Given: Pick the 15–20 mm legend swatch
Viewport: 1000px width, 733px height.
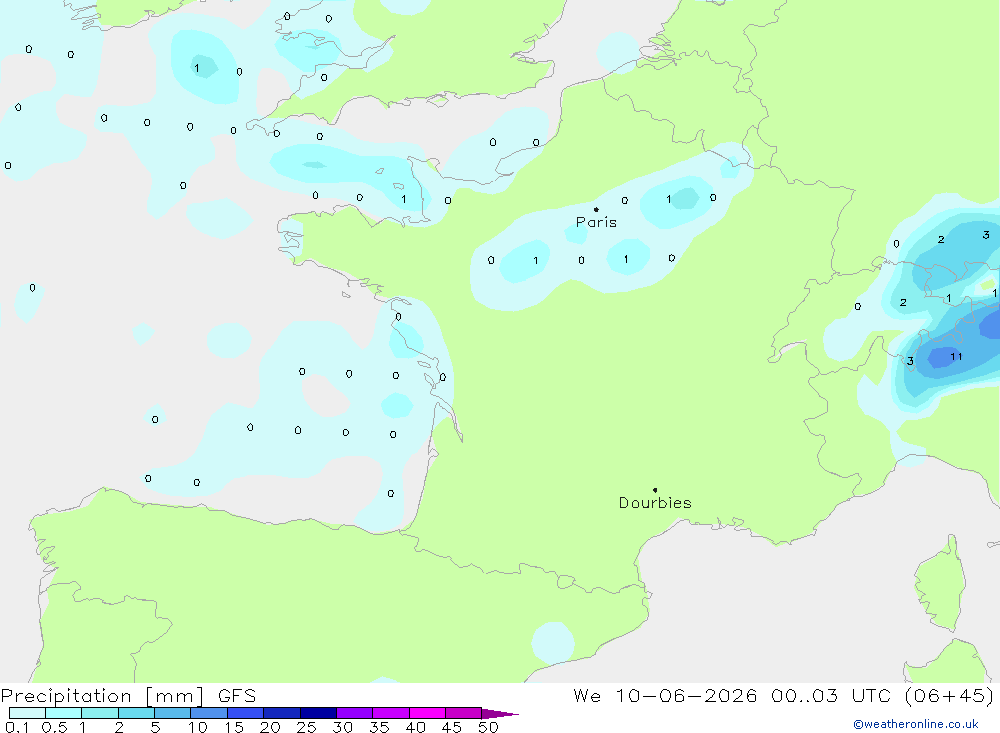Looking at the screenshot, I should 245,713.
